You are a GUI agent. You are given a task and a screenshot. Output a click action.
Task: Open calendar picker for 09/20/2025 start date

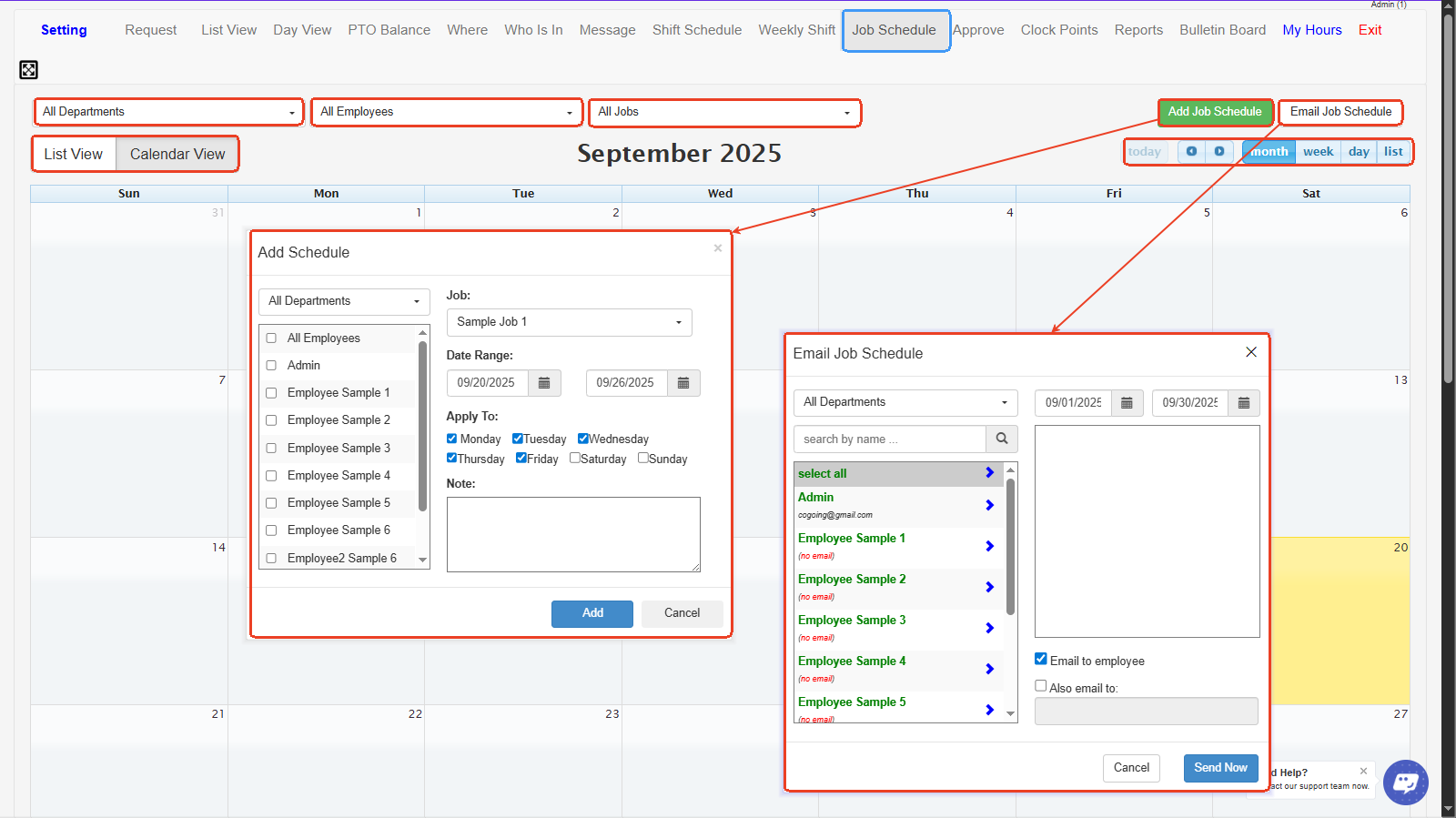coord(544,383)
